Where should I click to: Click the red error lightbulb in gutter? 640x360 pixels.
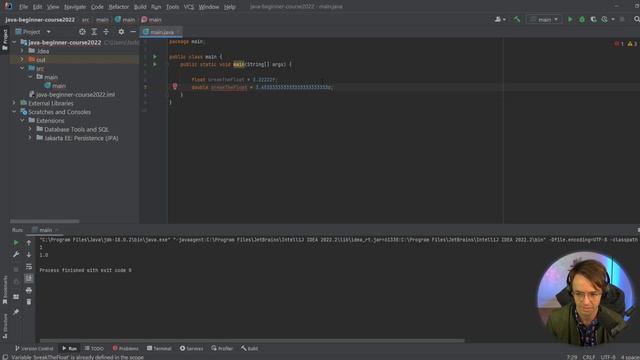(175, 87)
